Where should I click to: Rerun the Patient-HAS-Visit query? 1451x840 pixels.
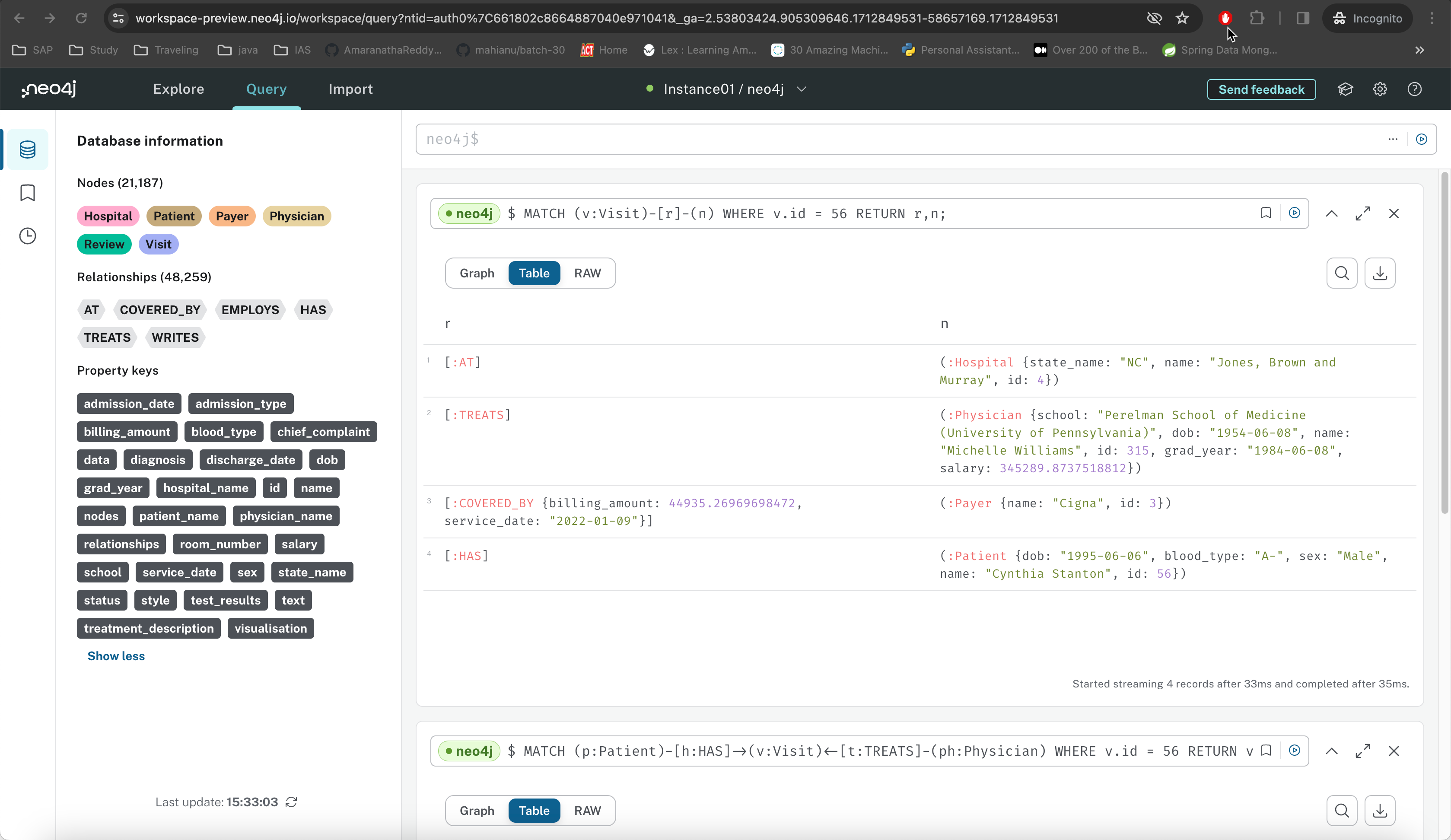(1295, 751)
